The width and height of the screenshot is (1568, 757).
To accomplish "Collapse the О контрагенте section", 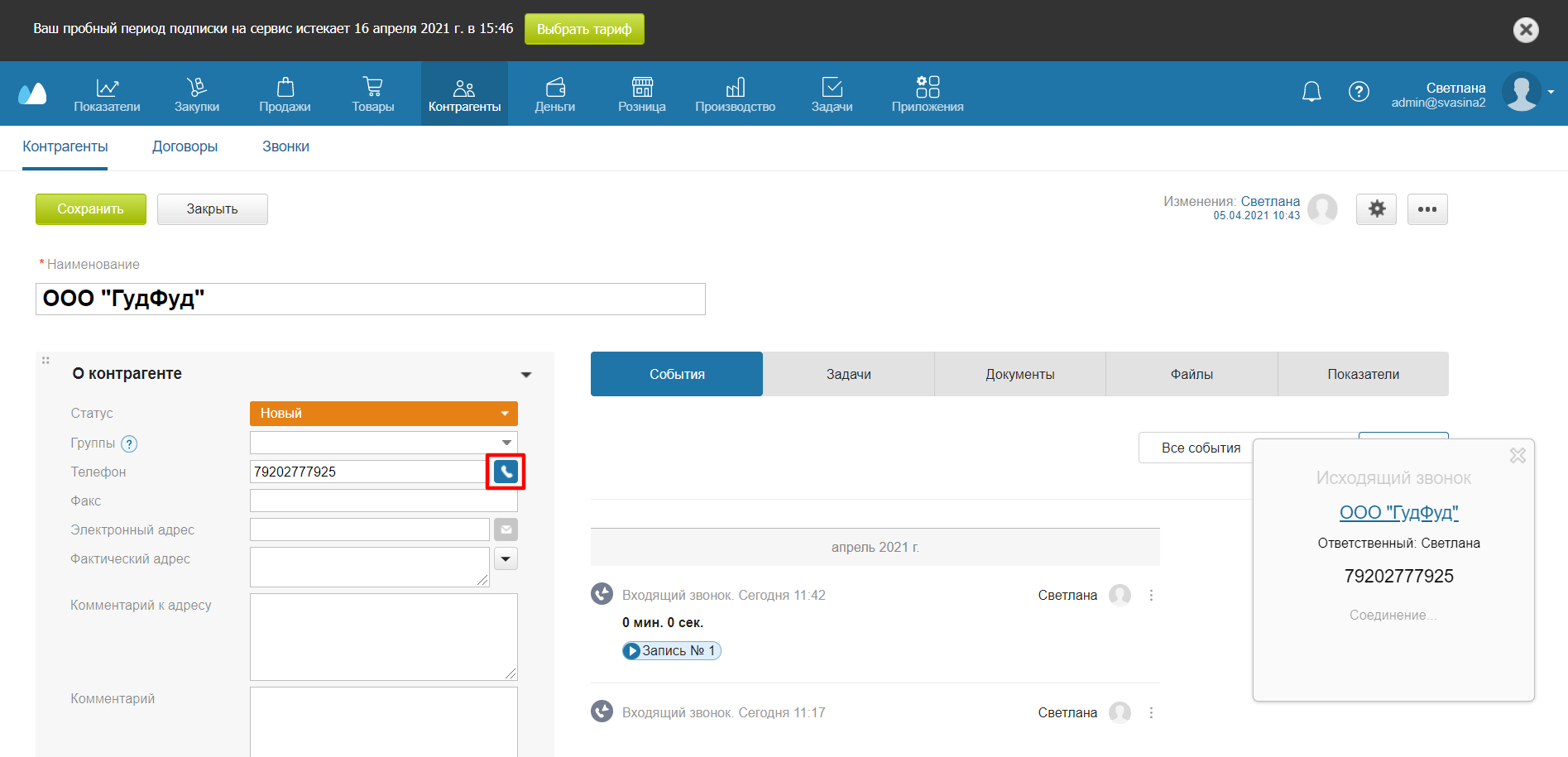I will coord(525,375).
